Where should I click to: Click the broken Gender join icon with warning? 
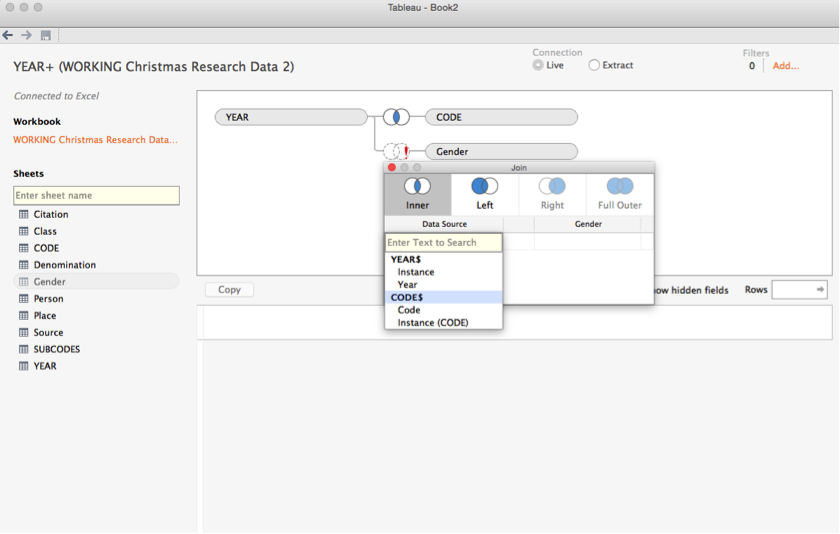(x=396, y=152)
